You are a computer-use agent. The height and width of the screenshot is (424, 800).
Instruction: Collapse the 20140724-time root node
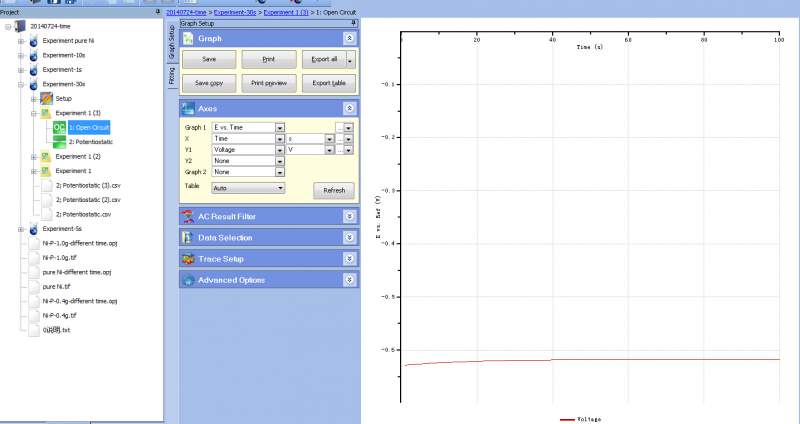pos(8,27)
